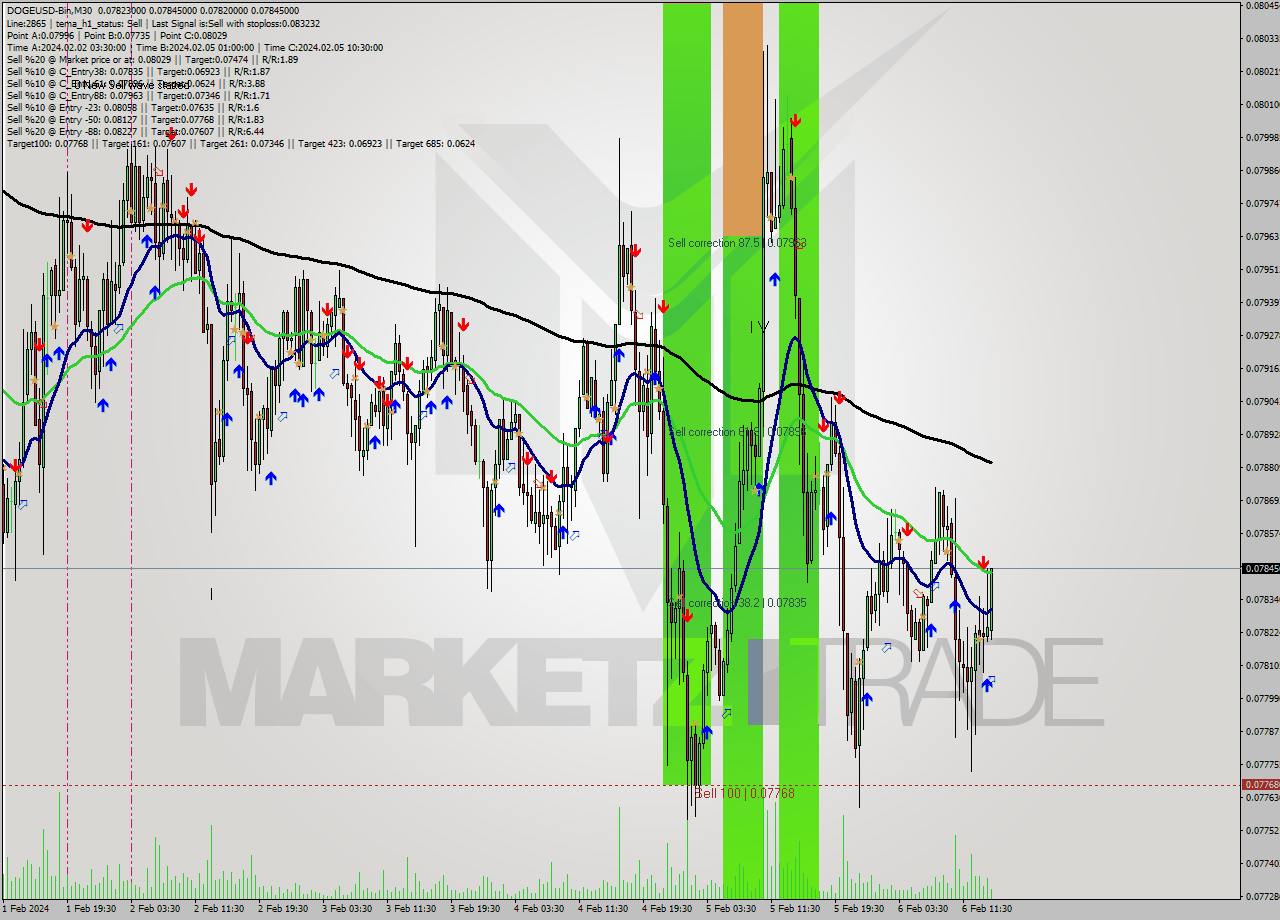Click the 0.07974 price axis label
This screenshot has height=920, width=1280.
click(1261, 203)
